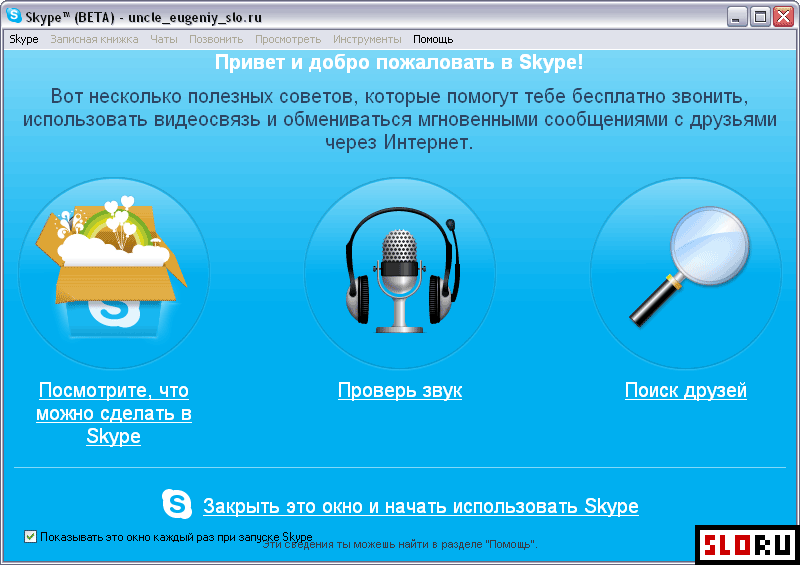Click 'Закрыть это окно и начать использовать Skype'
The image size is (800, 565).
coord(421,506)
